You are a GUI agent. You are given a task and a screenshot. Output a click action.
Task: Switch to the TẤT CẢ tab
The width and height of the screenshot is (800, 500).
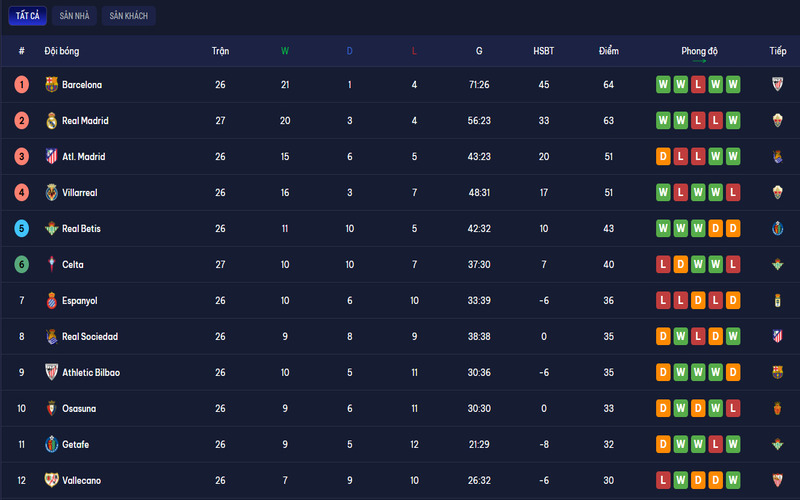(25, 16)
